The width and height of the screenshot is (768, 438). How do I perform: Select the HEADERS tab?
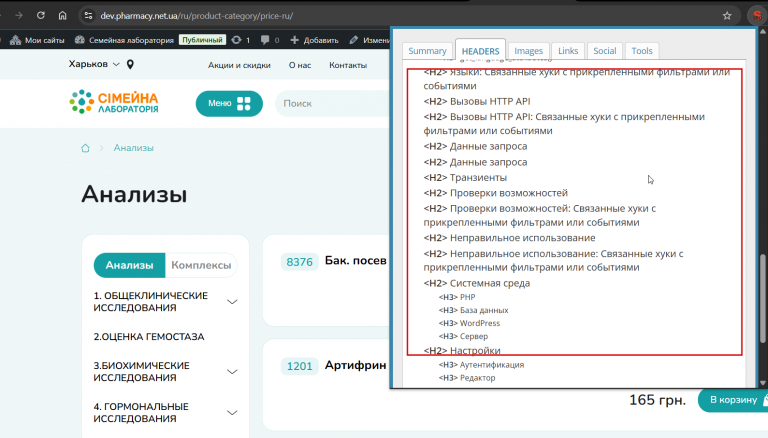(480, 50)
